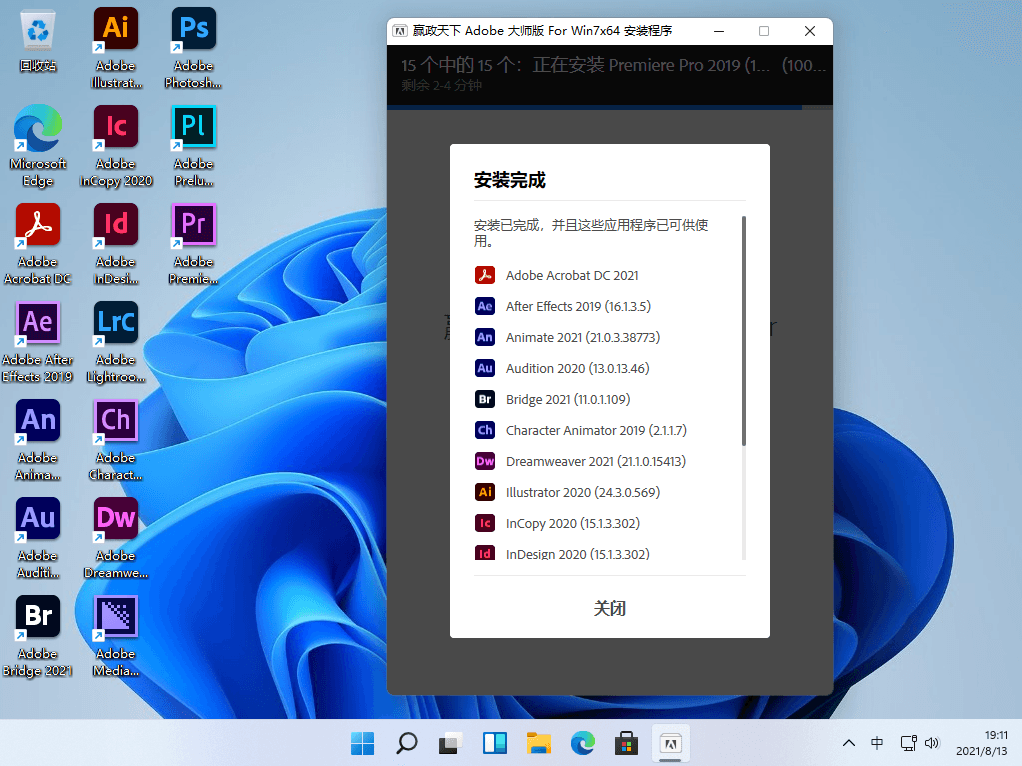Open Adobe Character Animator desktop icon
Viewport: 1022px width, 766px height.
click(115, 440)
